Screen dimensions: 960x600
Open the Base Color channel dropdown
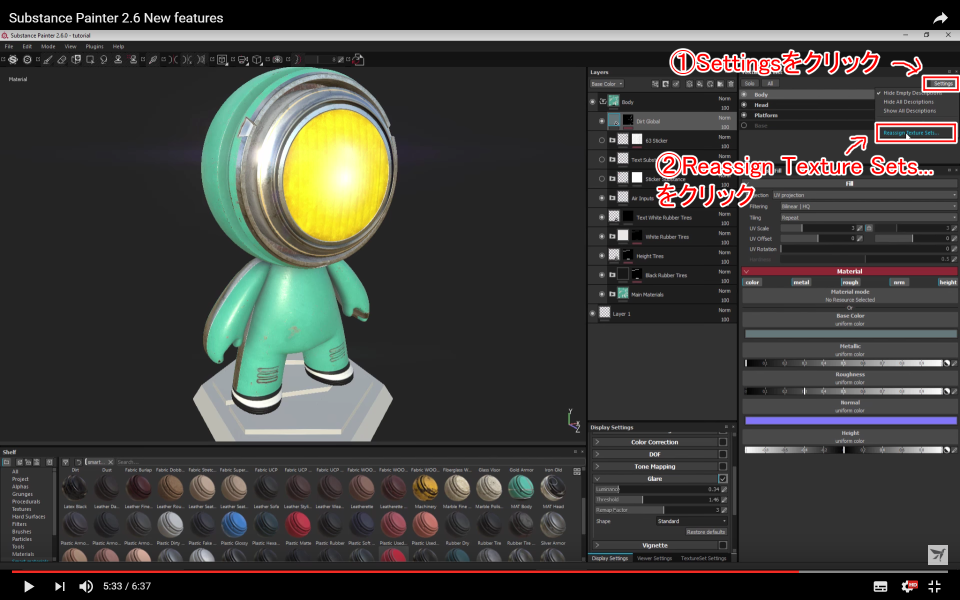(607, 84)
